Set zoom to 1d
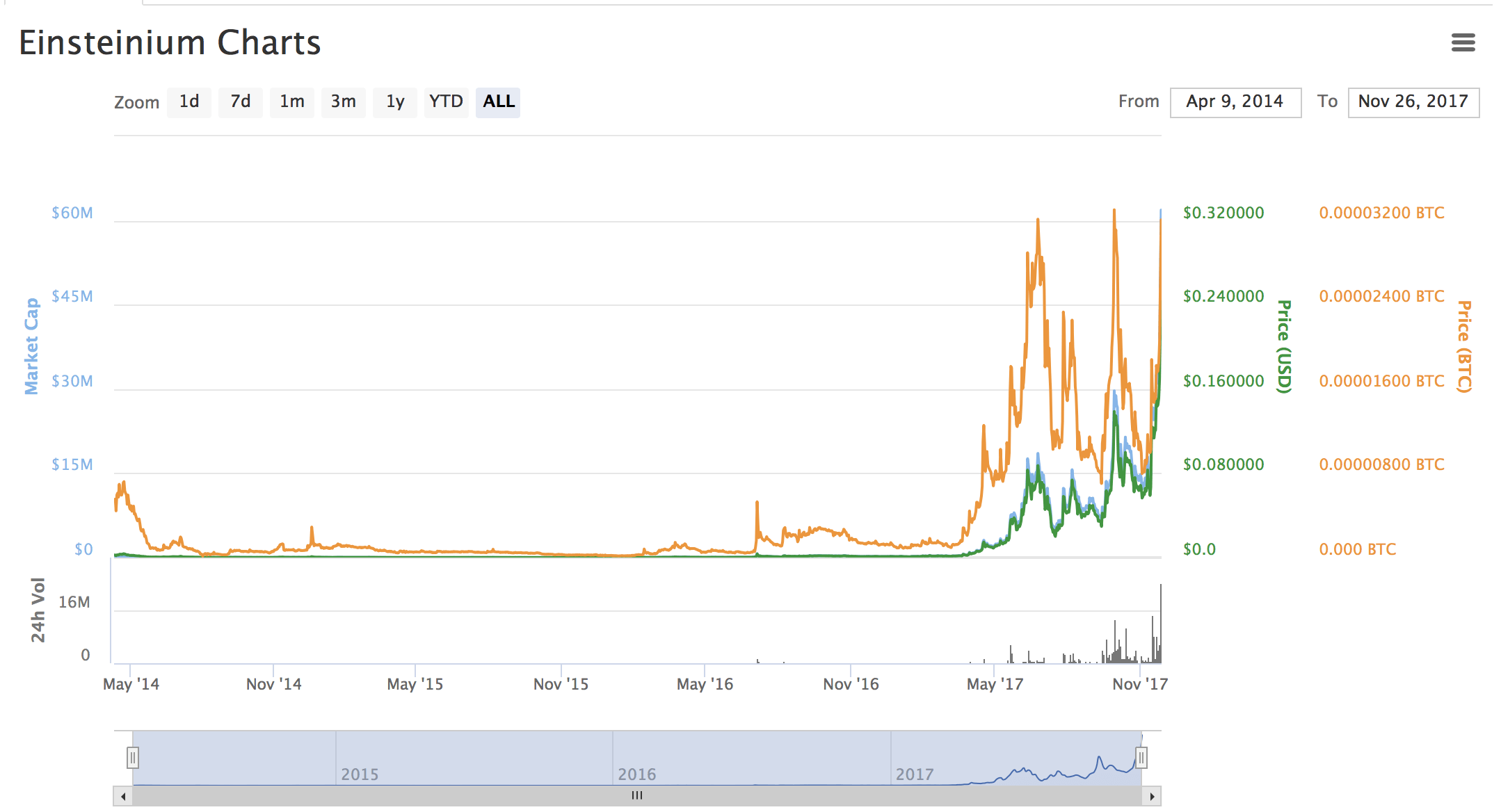 (x=189, y=102)
